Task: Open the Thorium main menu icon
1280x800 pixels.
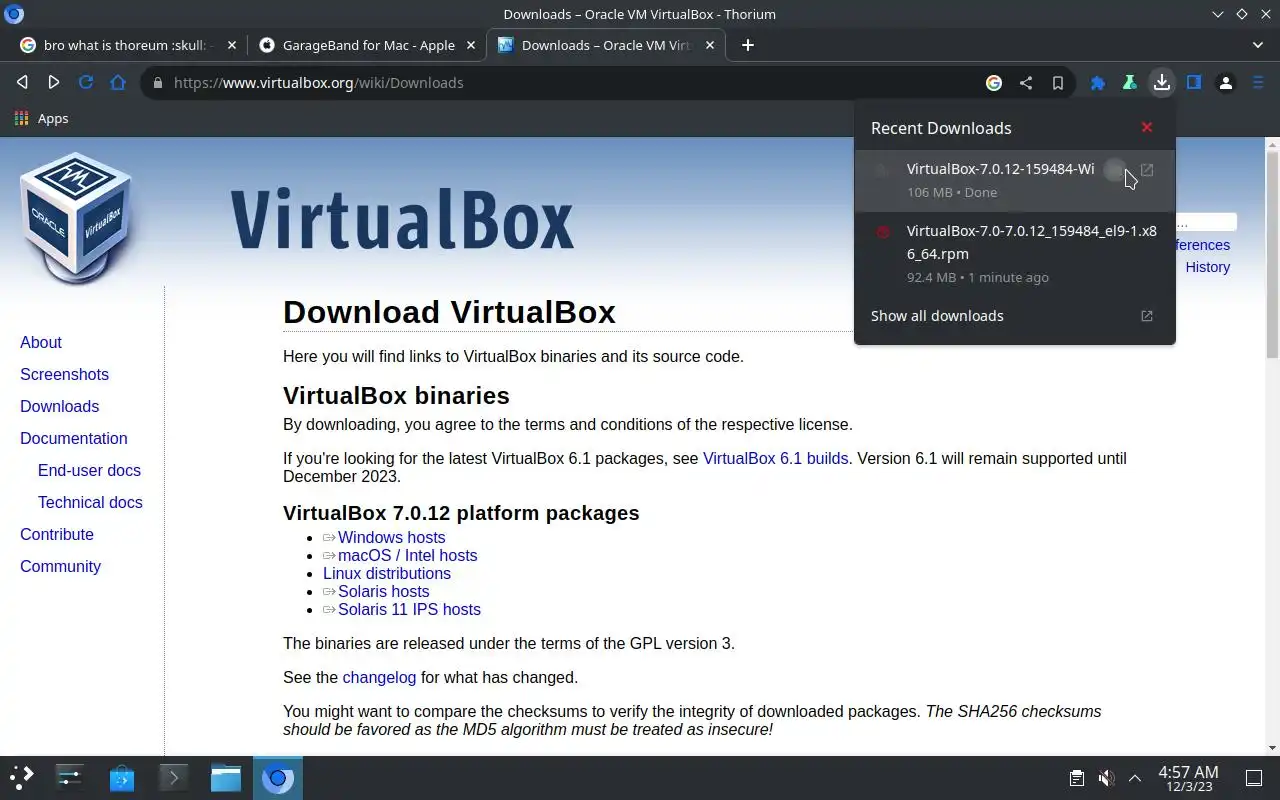Action: (x=1258, y=83)
